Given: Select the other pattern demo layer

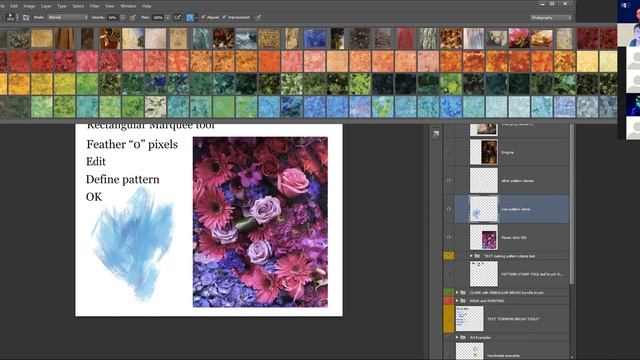Looking at the screenshot, I should (x=512, y=180).
